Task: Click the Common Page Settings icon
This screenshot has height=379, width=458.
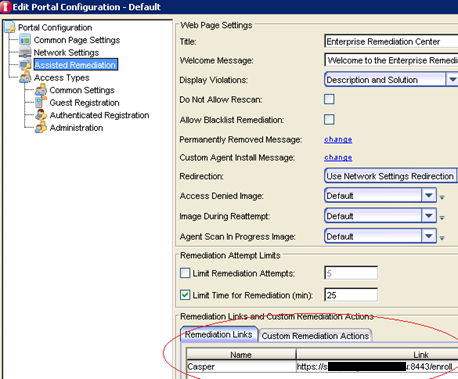Action: click(x=25, y=40)
